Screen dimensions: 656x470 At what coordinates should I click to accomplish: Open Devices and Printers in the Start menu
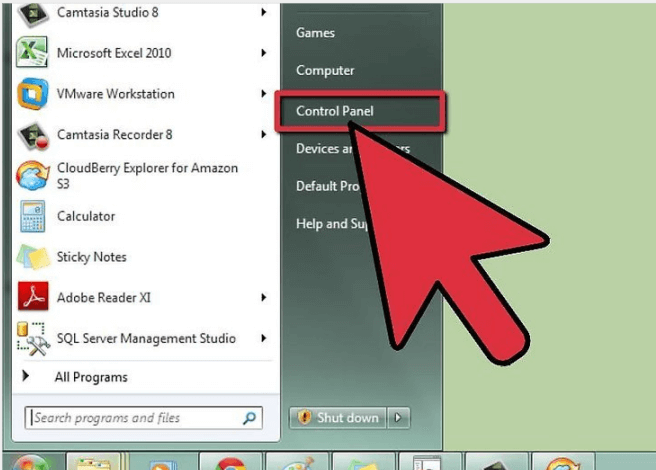click(x=353, y=149)
